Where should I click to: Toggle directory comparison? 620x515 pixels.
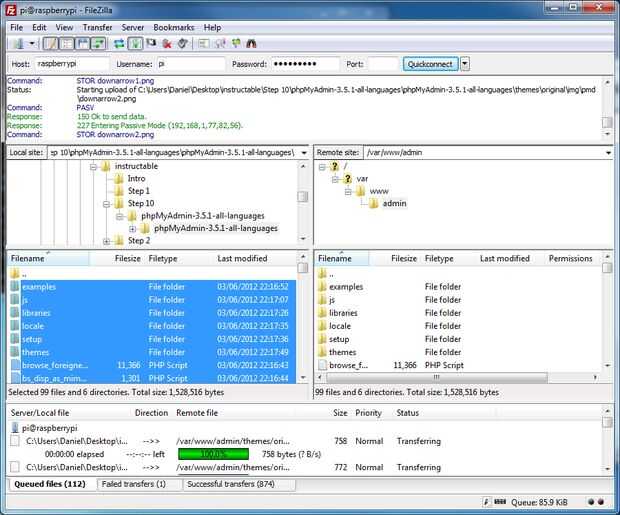tap(220, 44)
